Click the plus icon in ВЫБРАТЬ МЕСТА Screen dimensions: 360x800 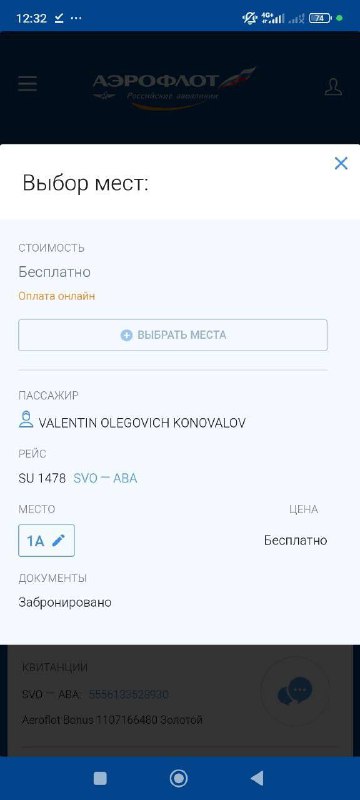(126, 335)
